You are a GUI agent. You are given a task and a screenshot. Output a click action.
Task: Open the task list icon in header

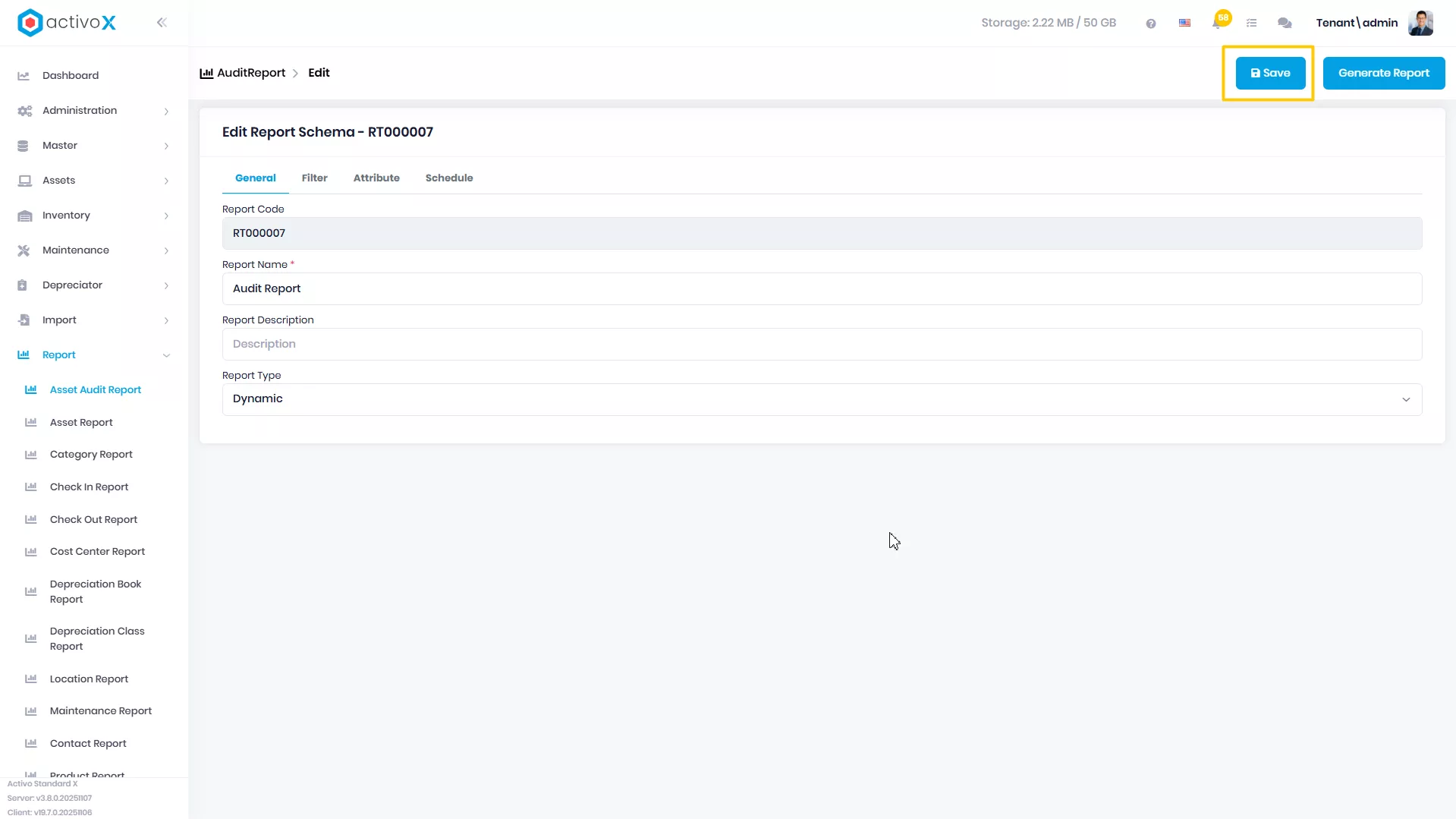(1252, 24)
